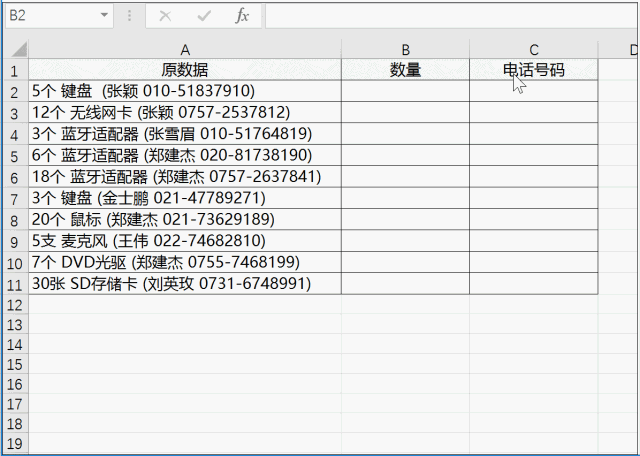The height and width of the screenshot is (456, 640).
Task: Click cell 18个 蓝牙适配器 (郑建杰 0757-2637841)
Action: point(185,177)
